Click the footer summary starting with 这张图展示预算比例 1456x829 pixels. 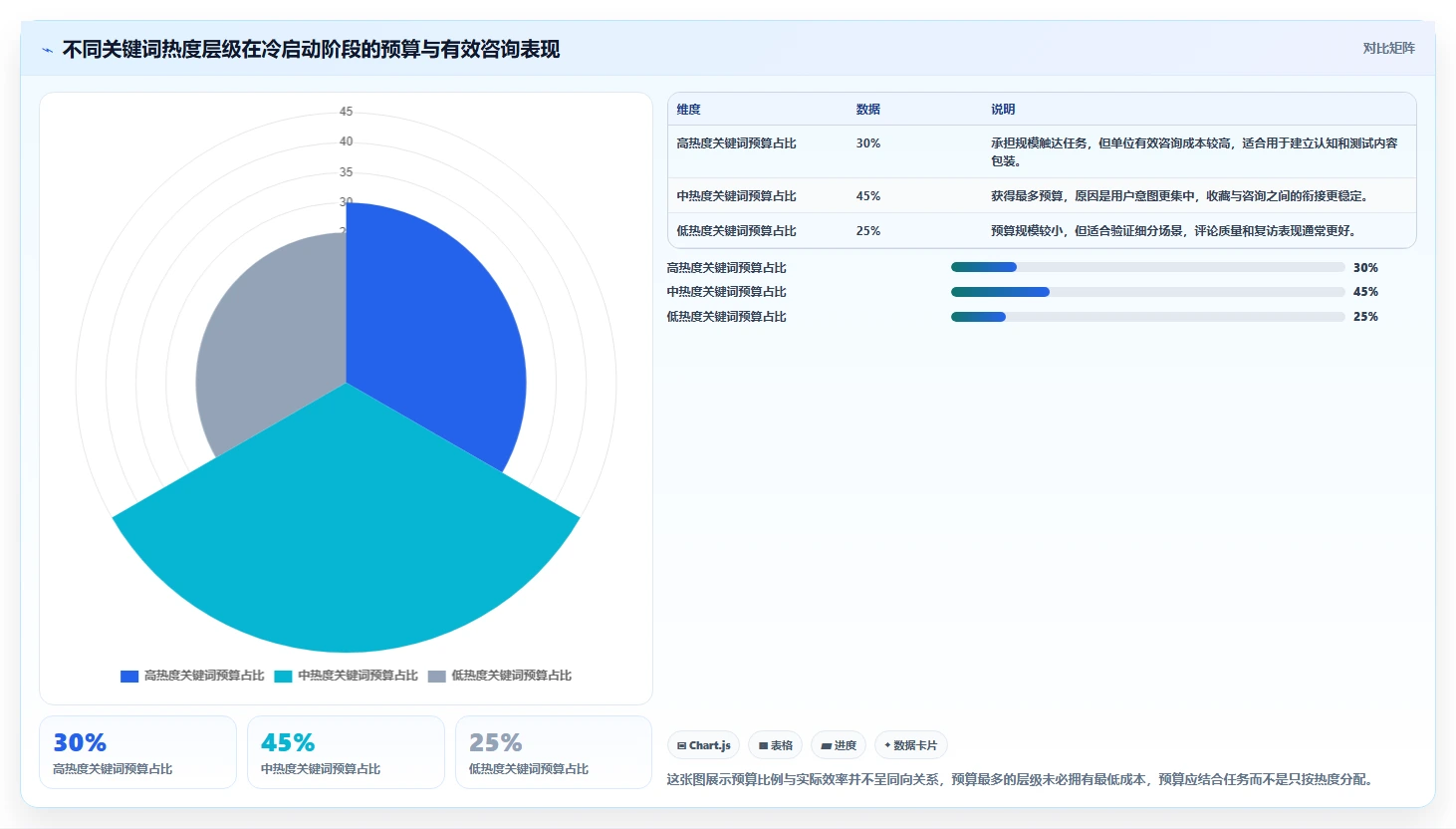(1023, 779)
